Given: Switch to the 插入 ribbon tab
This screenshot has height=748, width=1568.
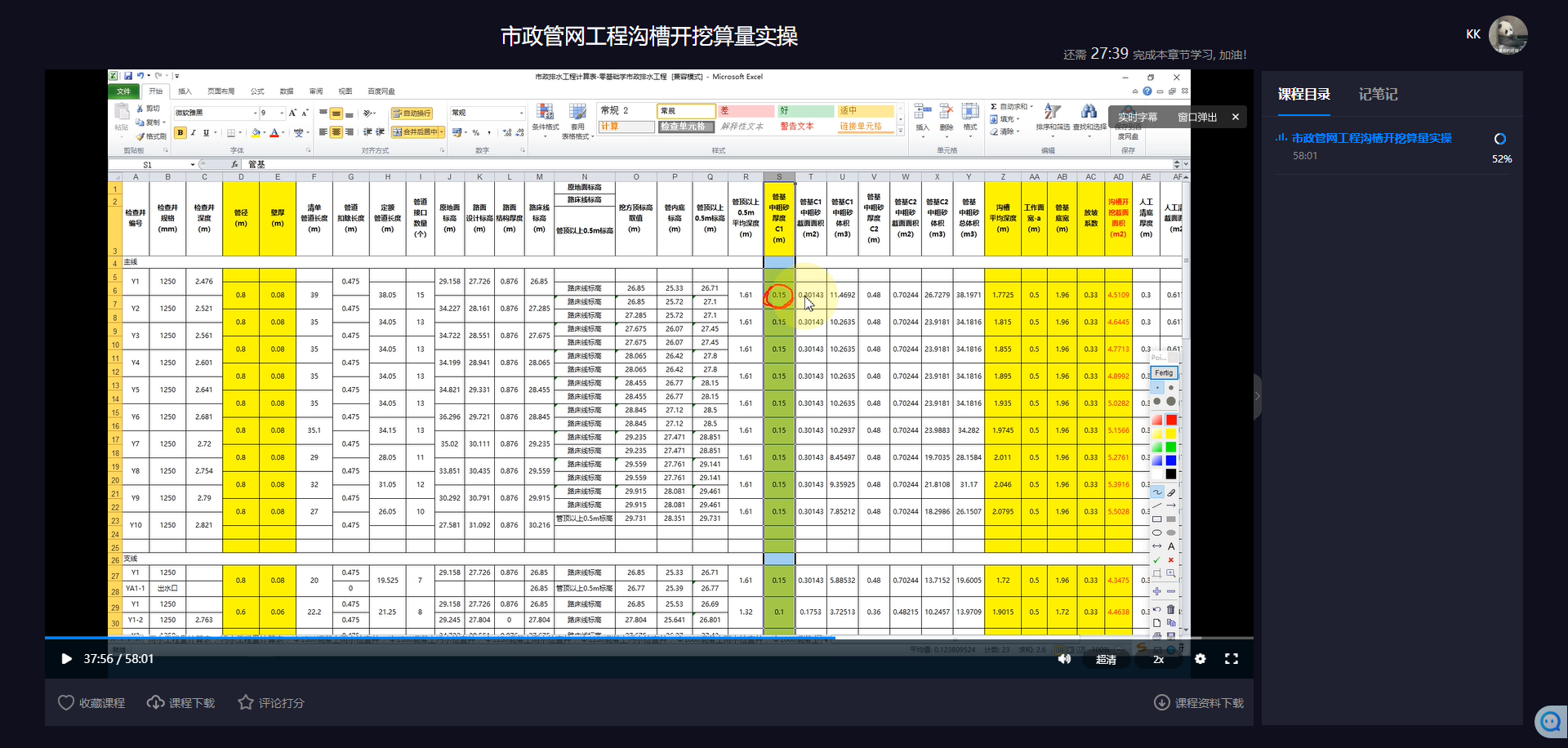Looking at the screenshot, I should 185,91.
